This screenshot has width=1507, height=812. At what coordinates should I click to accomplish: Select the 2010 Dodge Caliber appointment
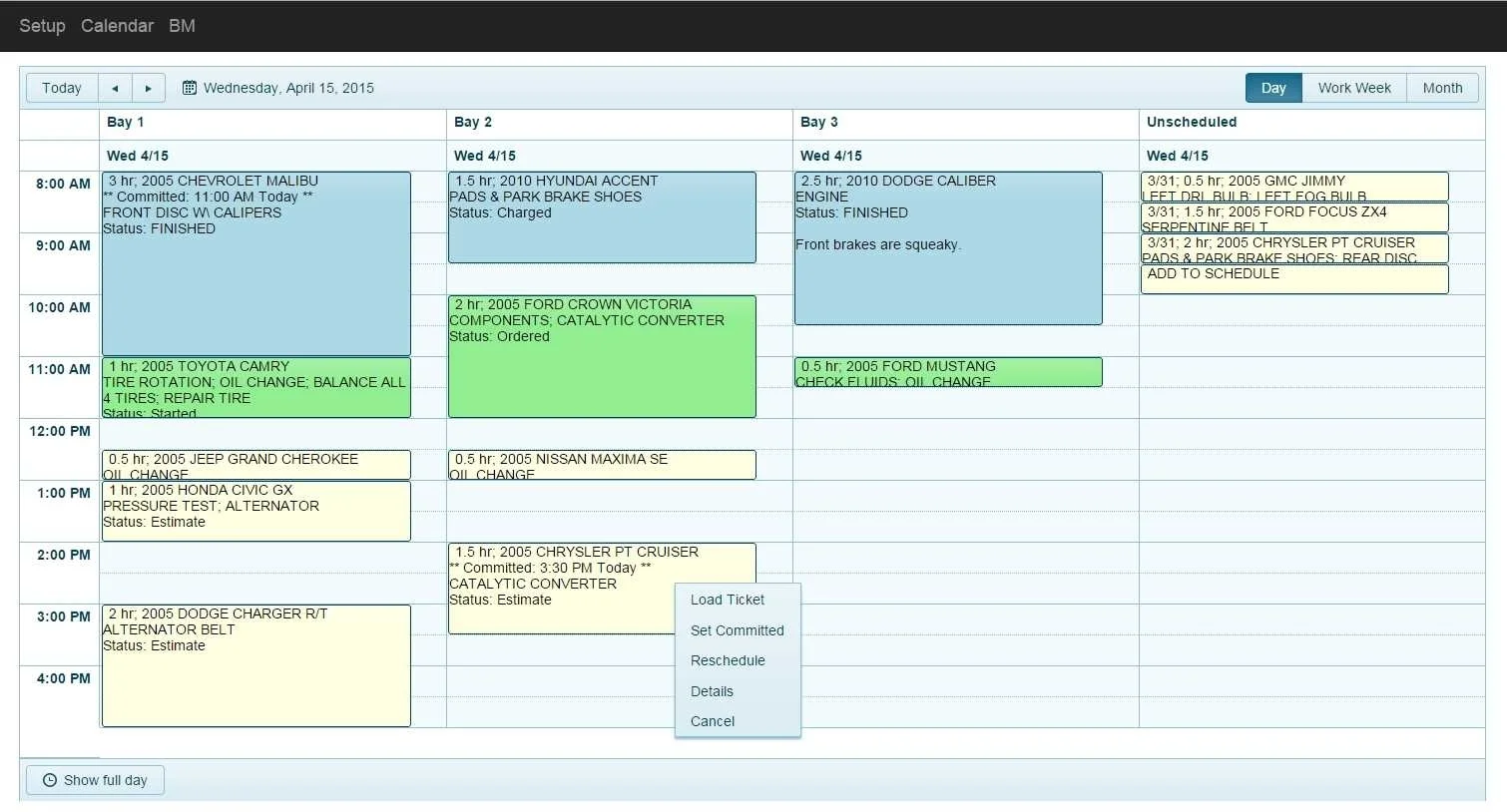pos(948,248)
